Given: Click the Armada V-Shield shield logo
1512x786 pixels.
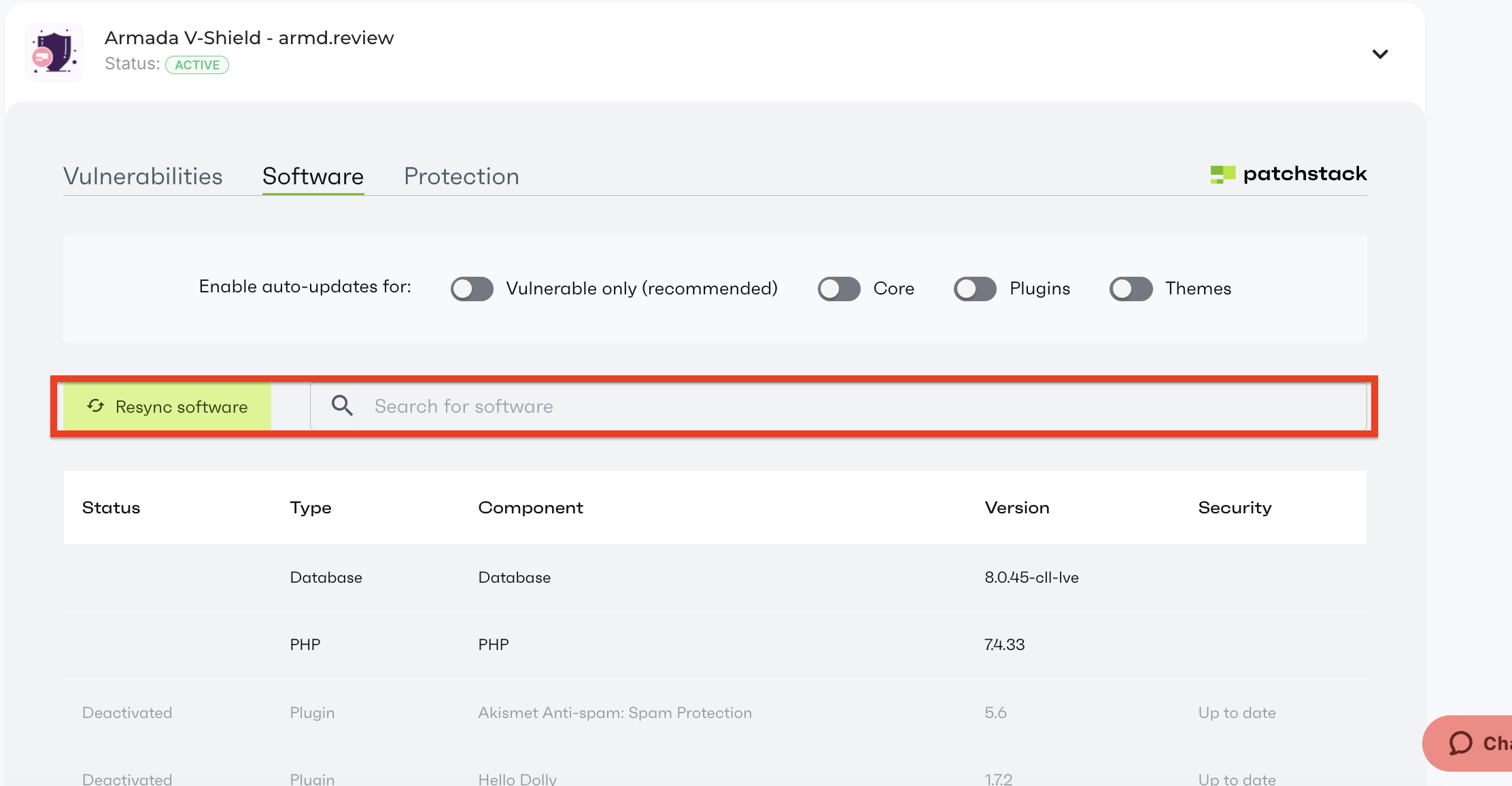Looking at the screenshot, I should point(54,51).
